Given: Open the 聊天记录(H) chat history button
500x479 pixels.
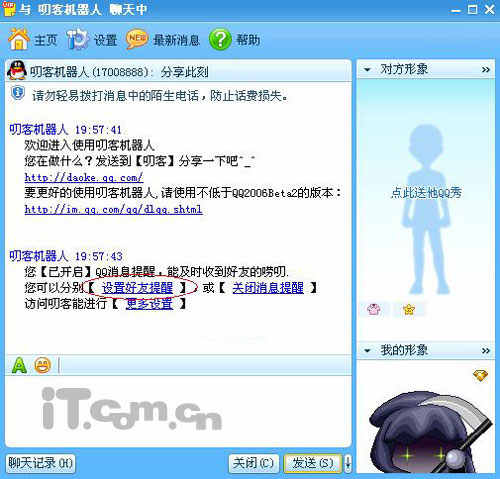Looking at the screenshot, I should pos(40,463).
